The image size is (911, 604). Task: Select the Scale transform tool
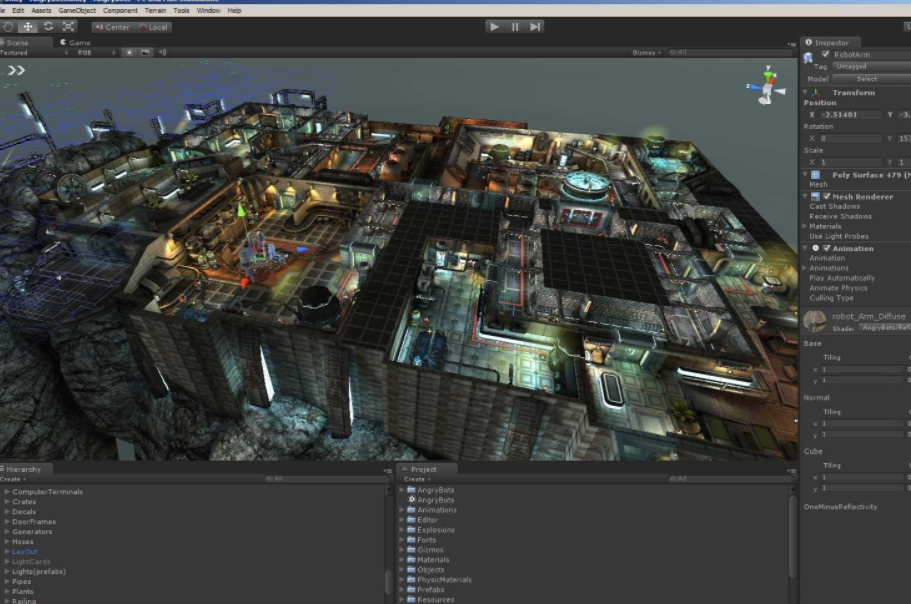click(69, 27)
